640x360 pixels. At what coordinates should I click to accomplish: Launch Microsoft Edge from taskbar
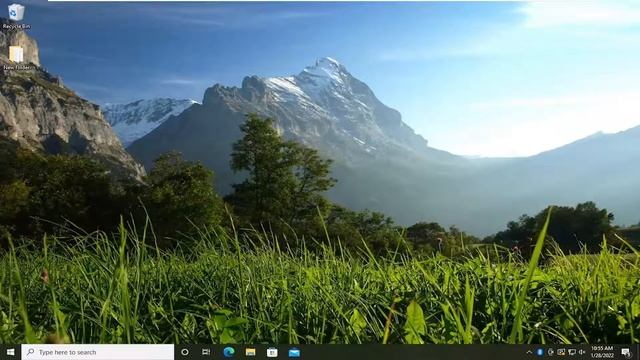(x=229, y=352)
